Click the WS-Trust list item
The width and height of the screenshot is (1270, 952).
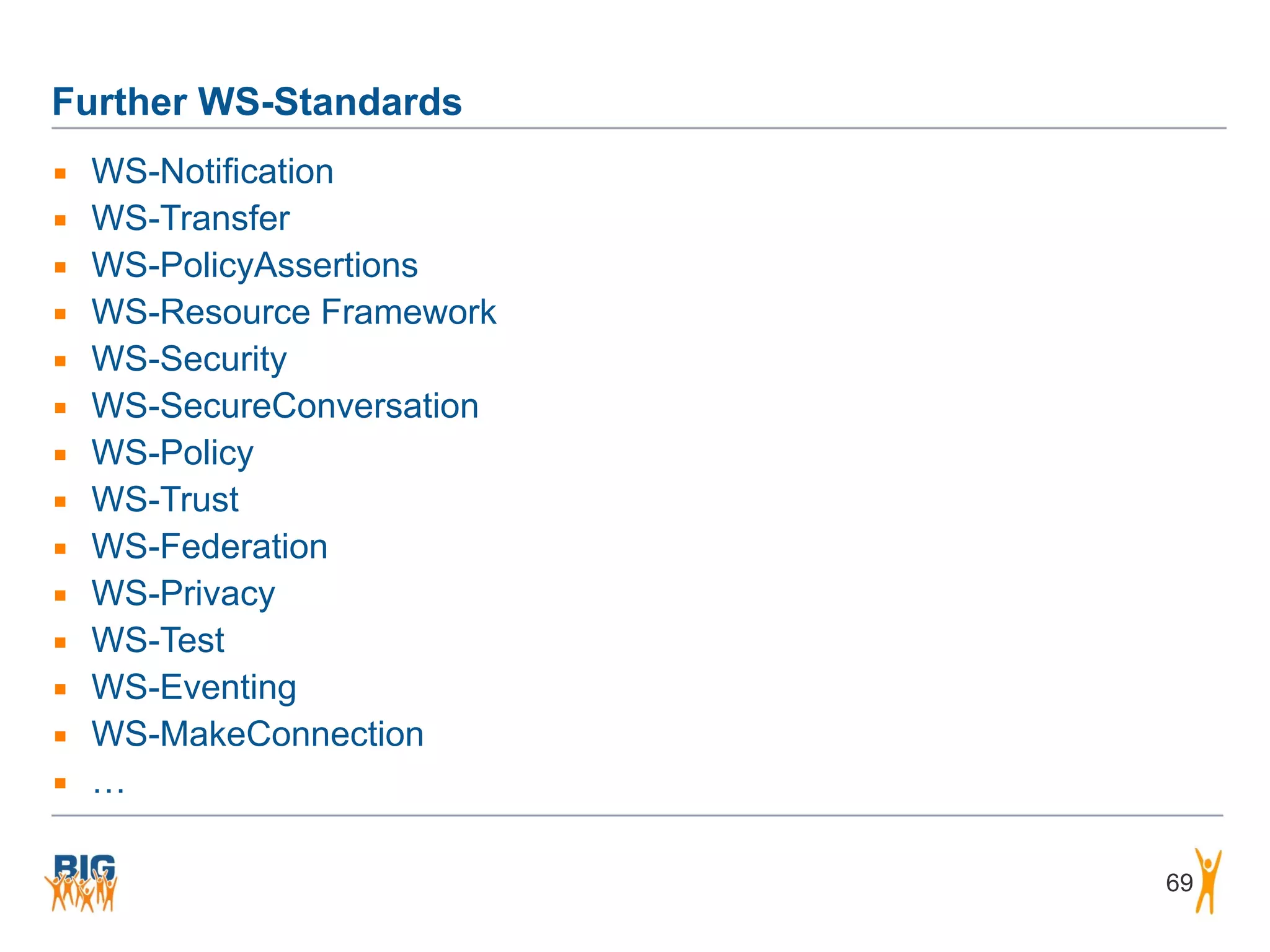click(x=165, y=500)
